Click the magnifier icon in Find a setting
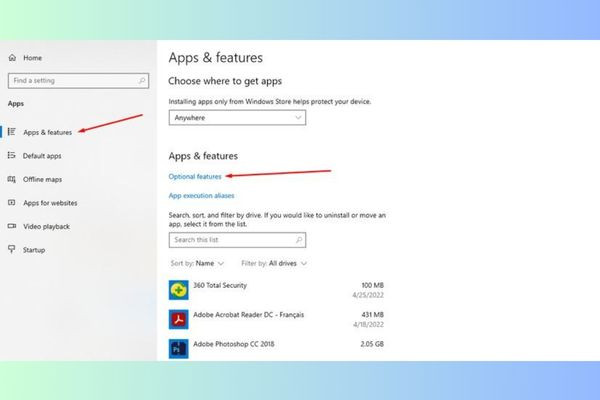 [x=142, y=81]
